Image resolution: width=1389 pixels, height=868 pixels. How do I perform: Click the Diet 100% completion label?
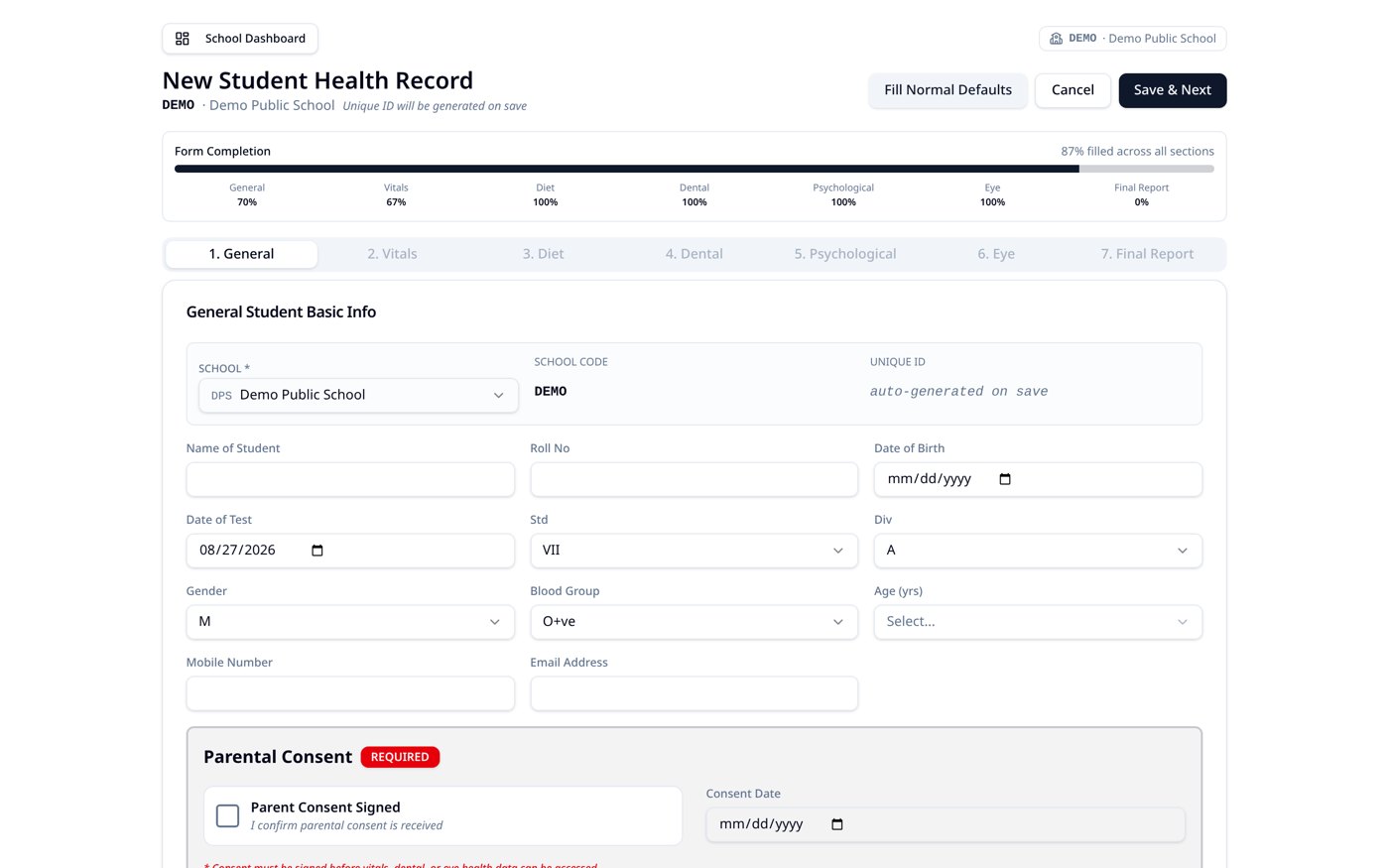545,194
